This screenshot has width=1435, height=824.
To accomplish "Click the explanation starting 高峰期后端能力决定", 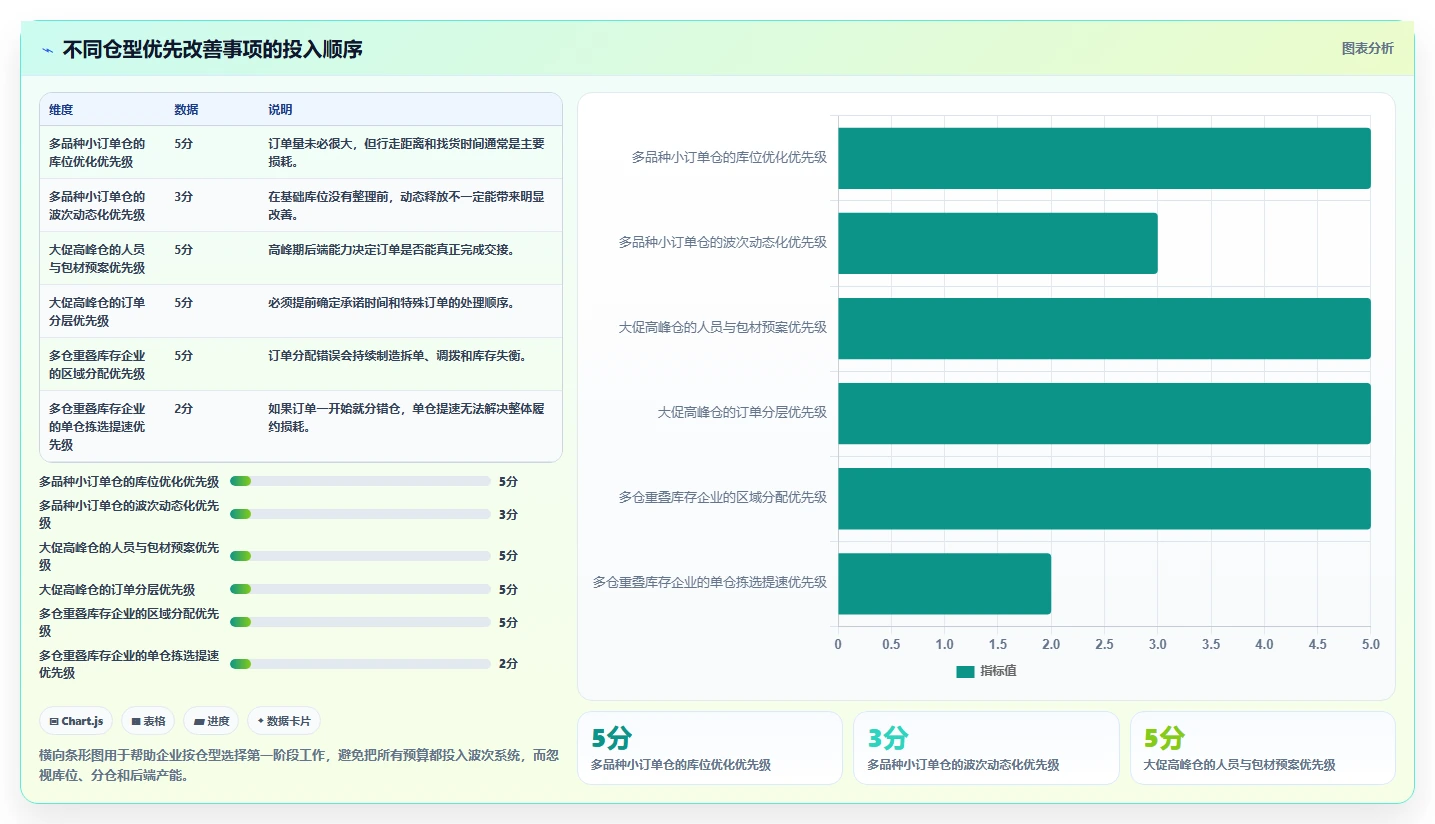I will (392, 249).
